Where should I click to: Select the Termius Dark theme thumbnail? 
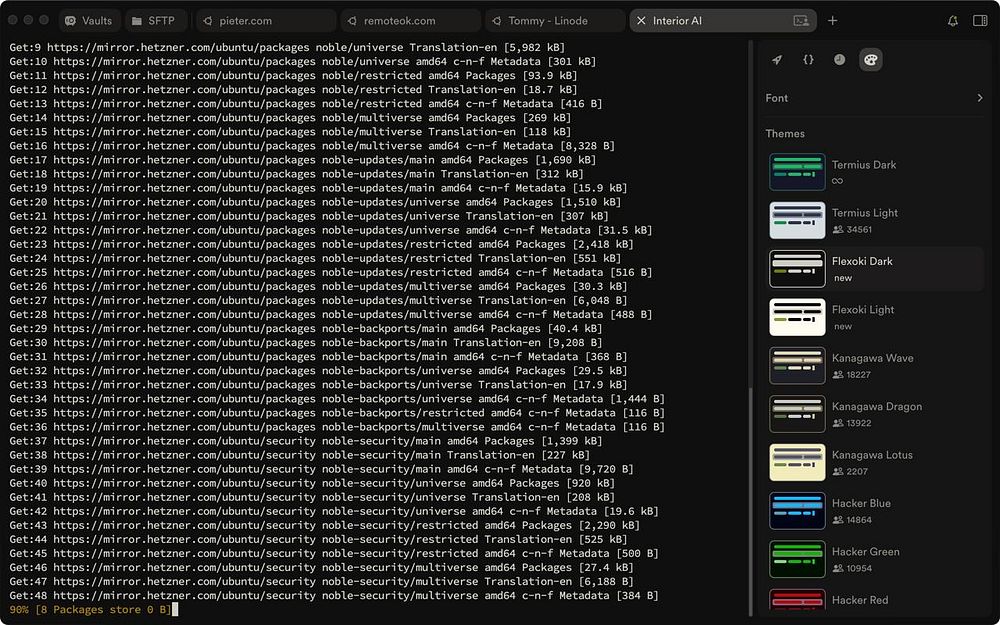click(797, 172)
